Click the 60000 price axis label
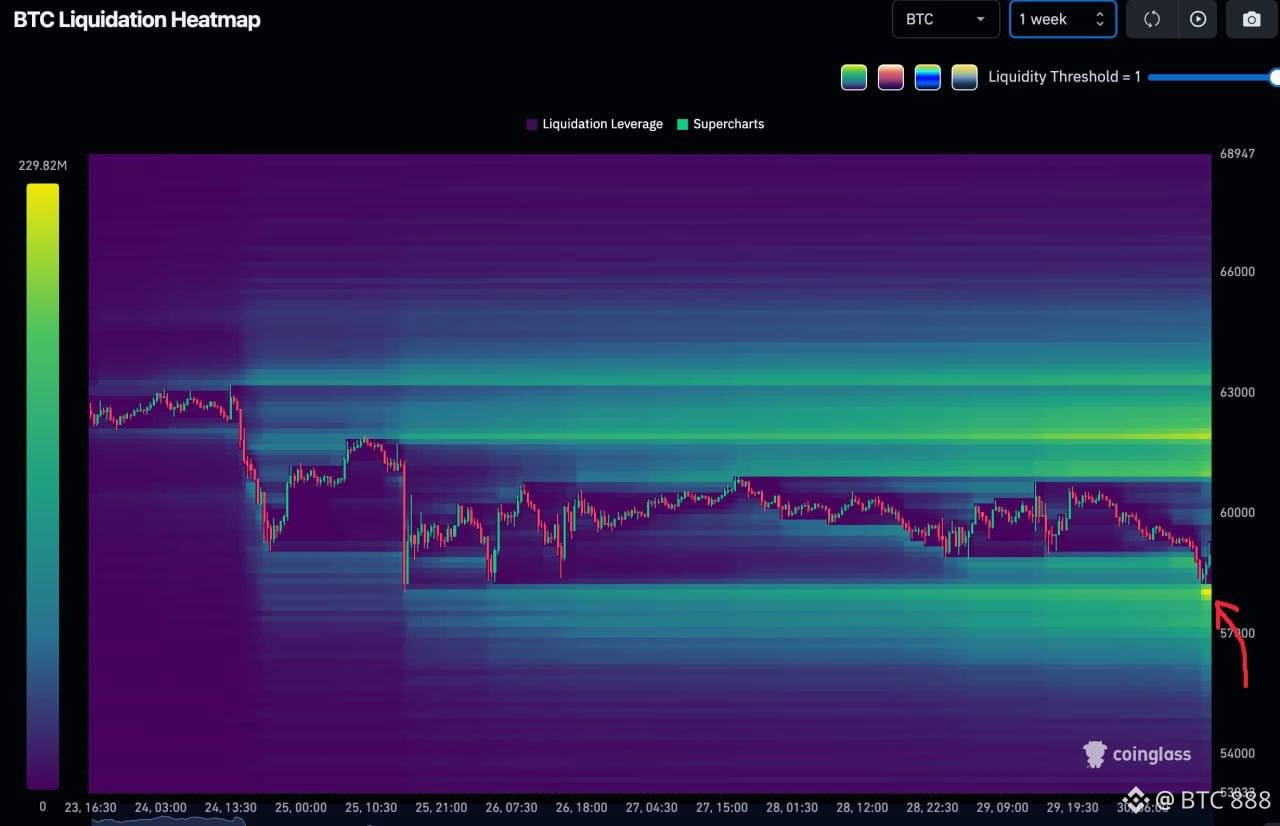The width and height of the screenshot is (1280, 826). 1237,512
